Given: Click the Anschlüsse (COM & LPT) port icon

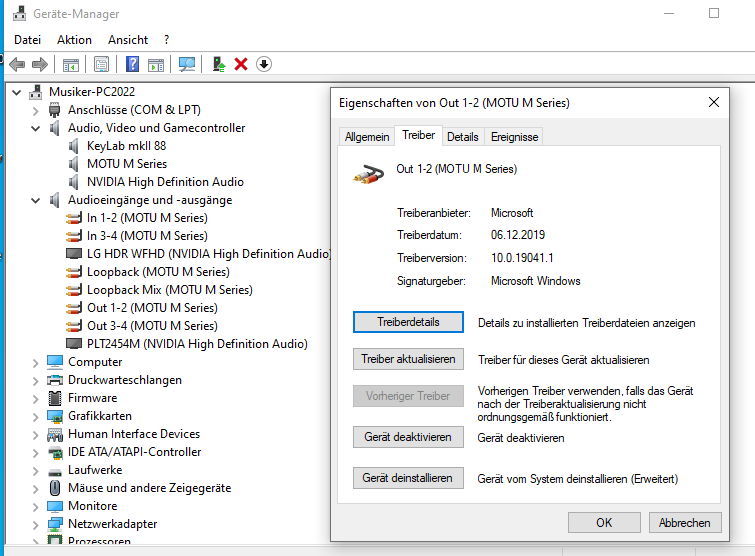Looking at the screenshot, I should (x=54, y=110).
